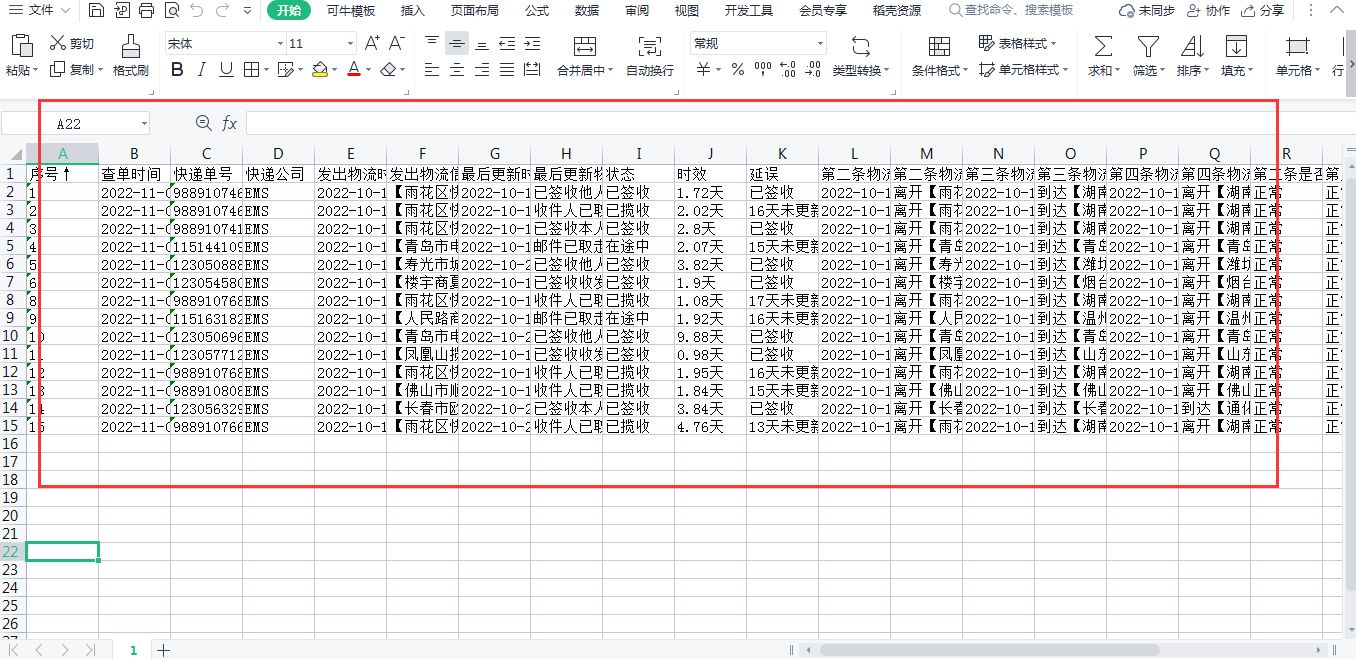Click the eraser clear-format icon
1356x659 pixels.
pos(389,70)
